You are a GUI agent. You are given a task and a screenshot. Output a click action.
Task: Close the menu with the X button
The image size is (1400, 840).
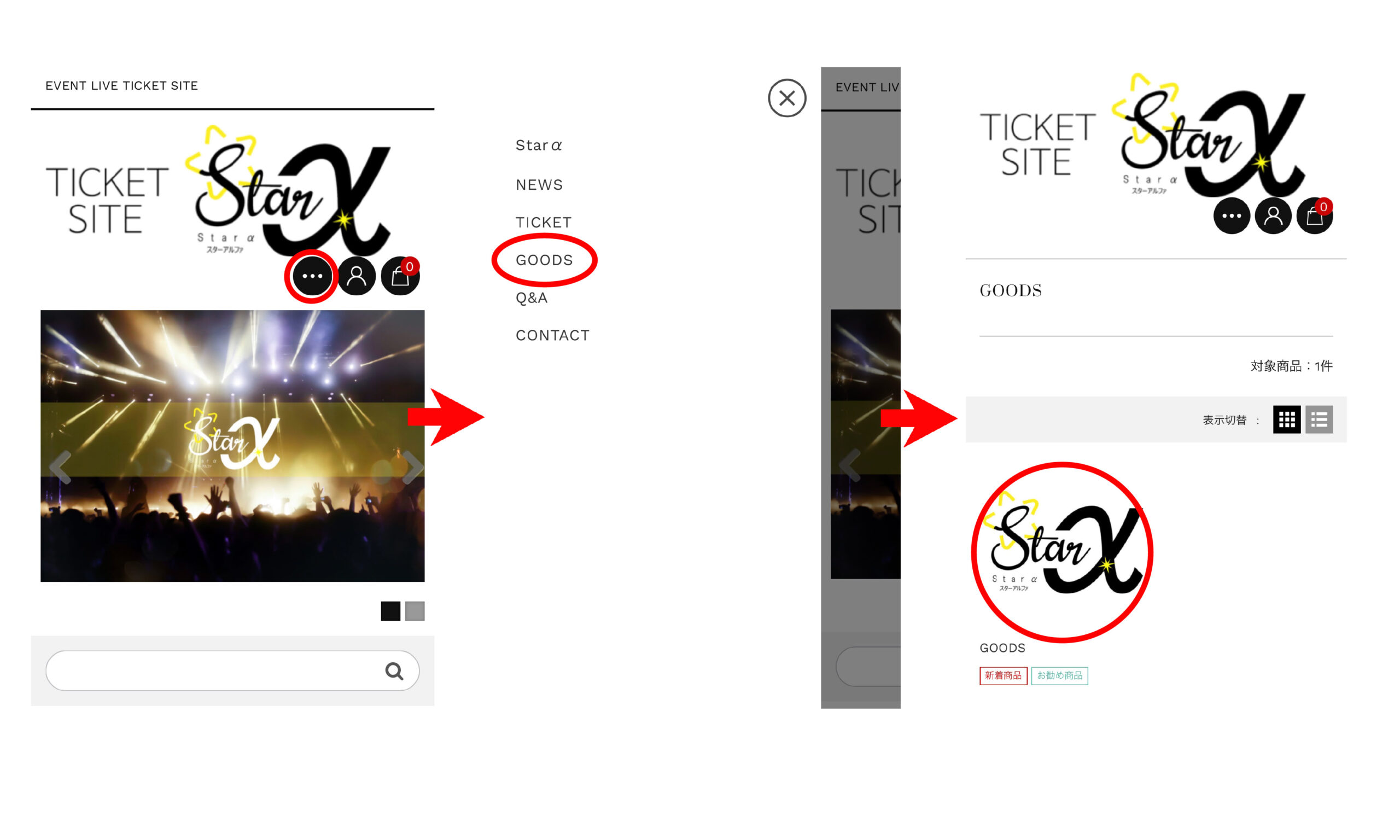(x=786, y=98)
